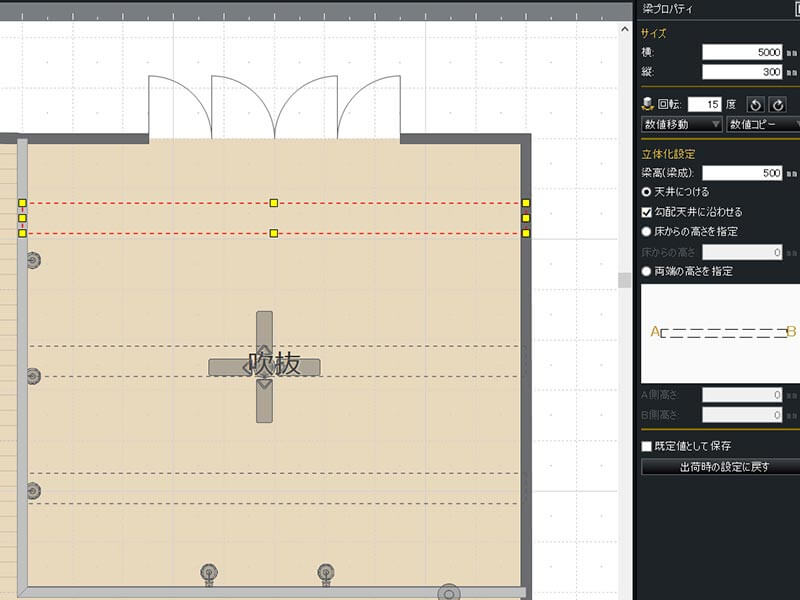Open the 数値コピー dropdown

(762, 124)
